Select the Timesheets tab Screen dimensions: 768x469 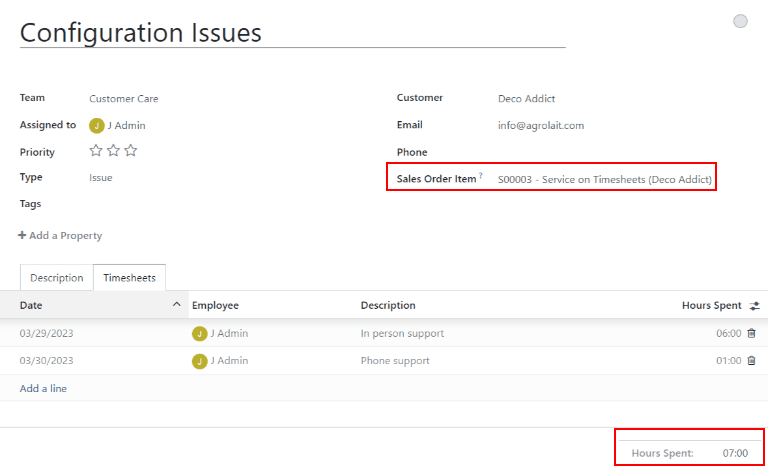pyautogui.click(x=130, y=278)
